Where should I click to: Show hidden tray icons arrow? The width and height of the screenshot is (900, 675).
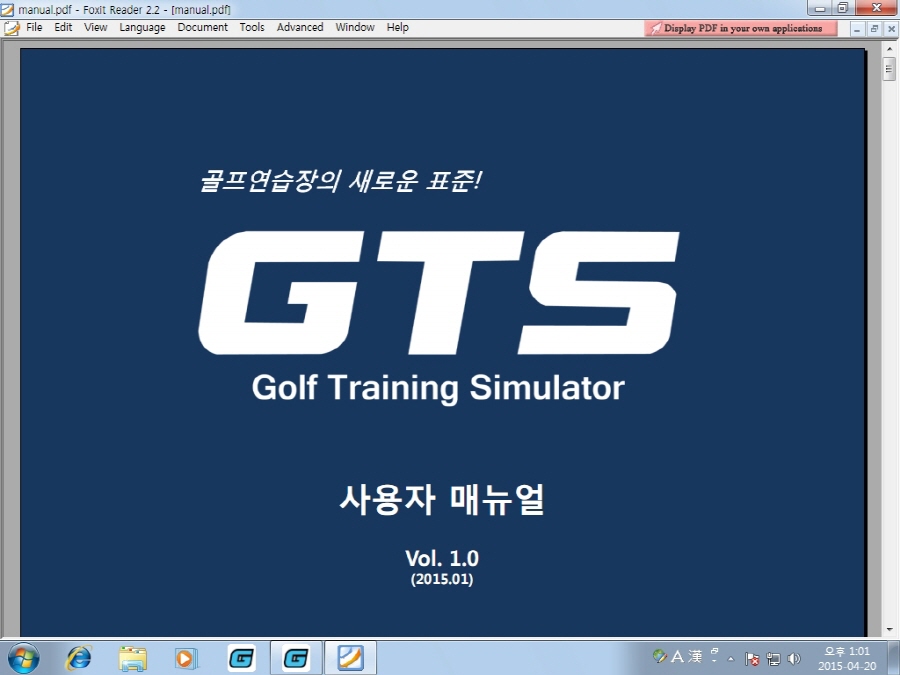click(x=731, y=658)
